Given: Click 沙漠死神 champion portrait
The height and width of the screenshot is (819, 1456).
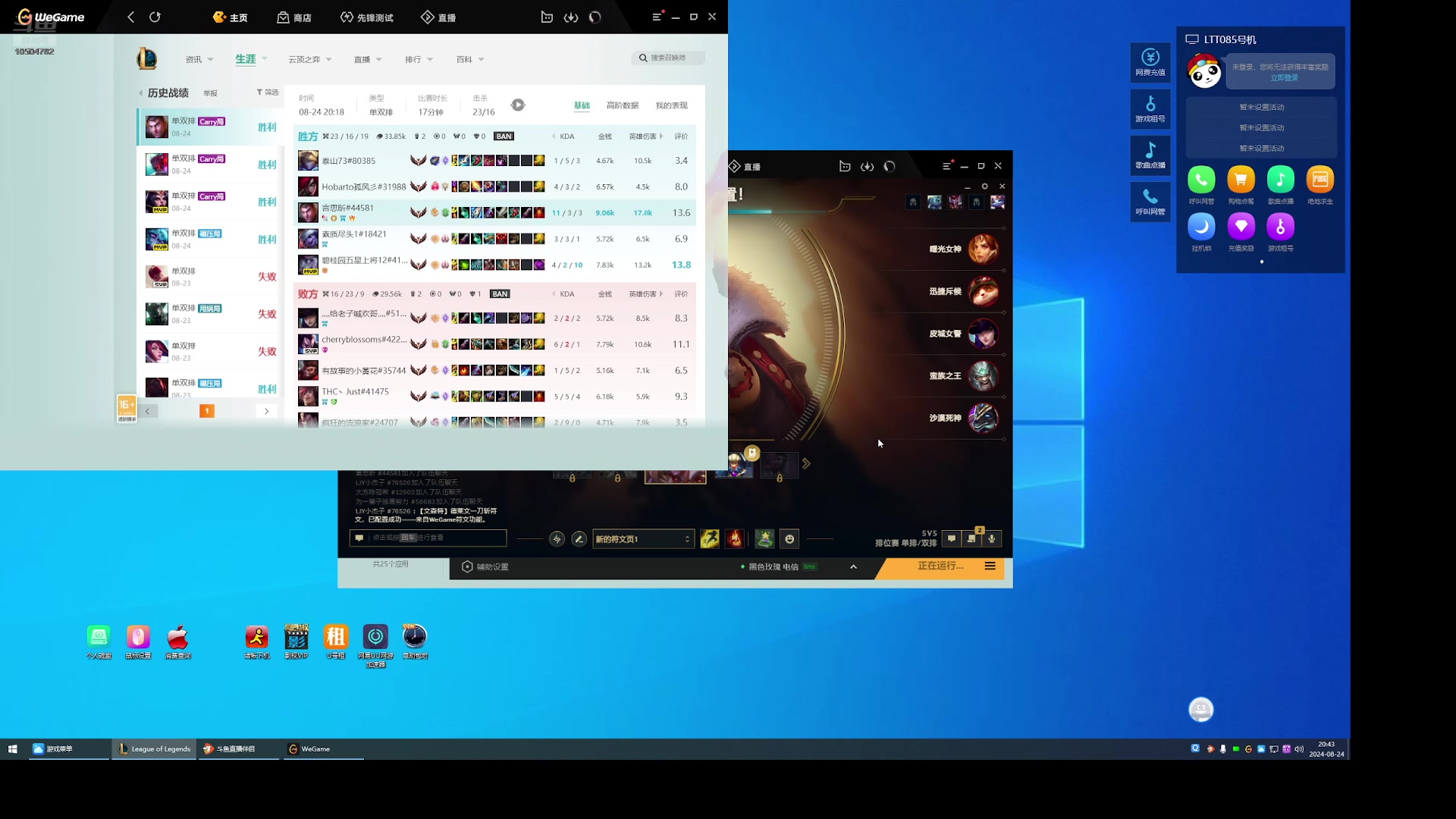Looking at the screenshot, I should point(983,418).
